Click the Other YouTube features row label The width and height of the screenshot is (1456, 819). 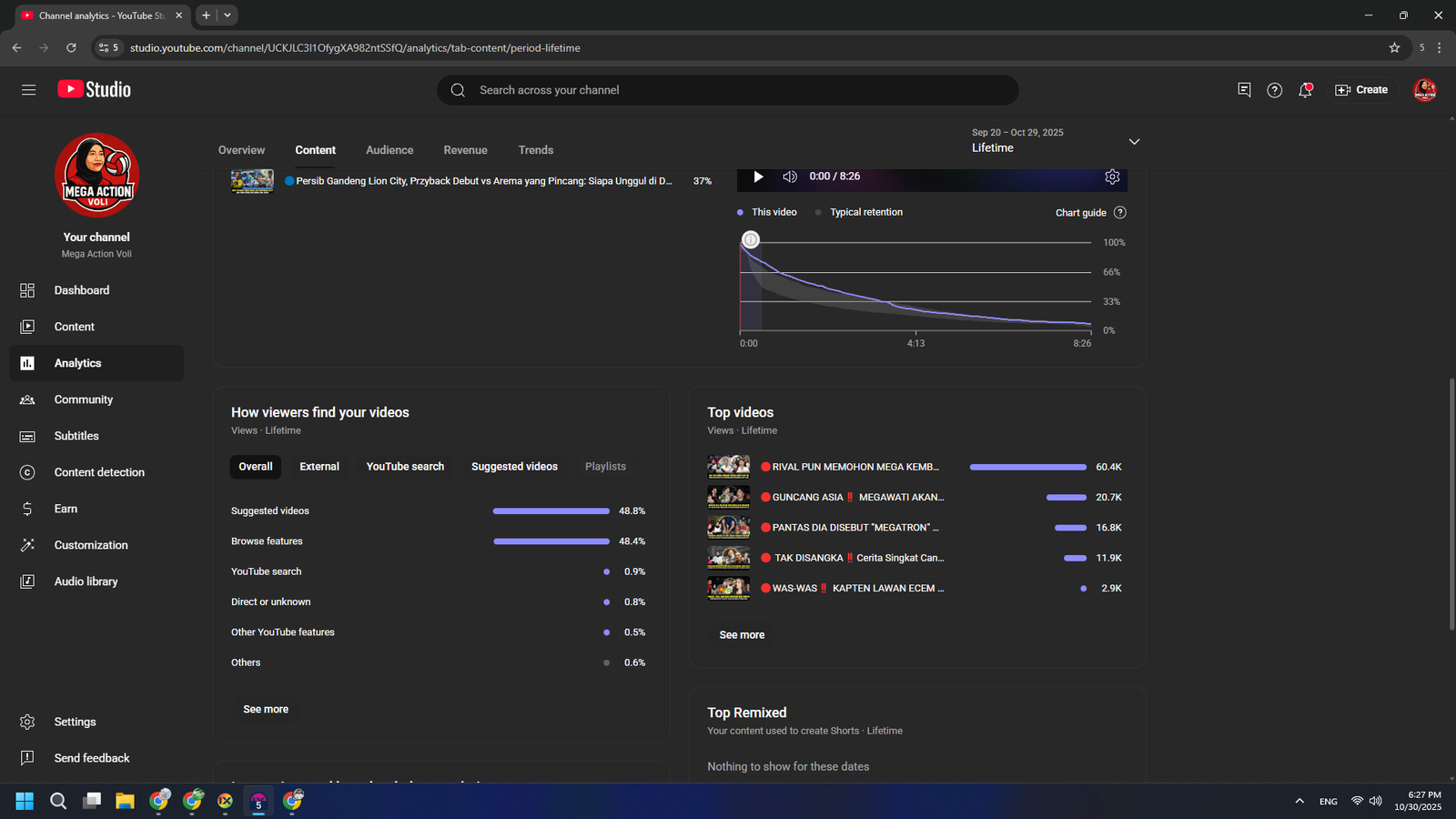pos(283,632)
